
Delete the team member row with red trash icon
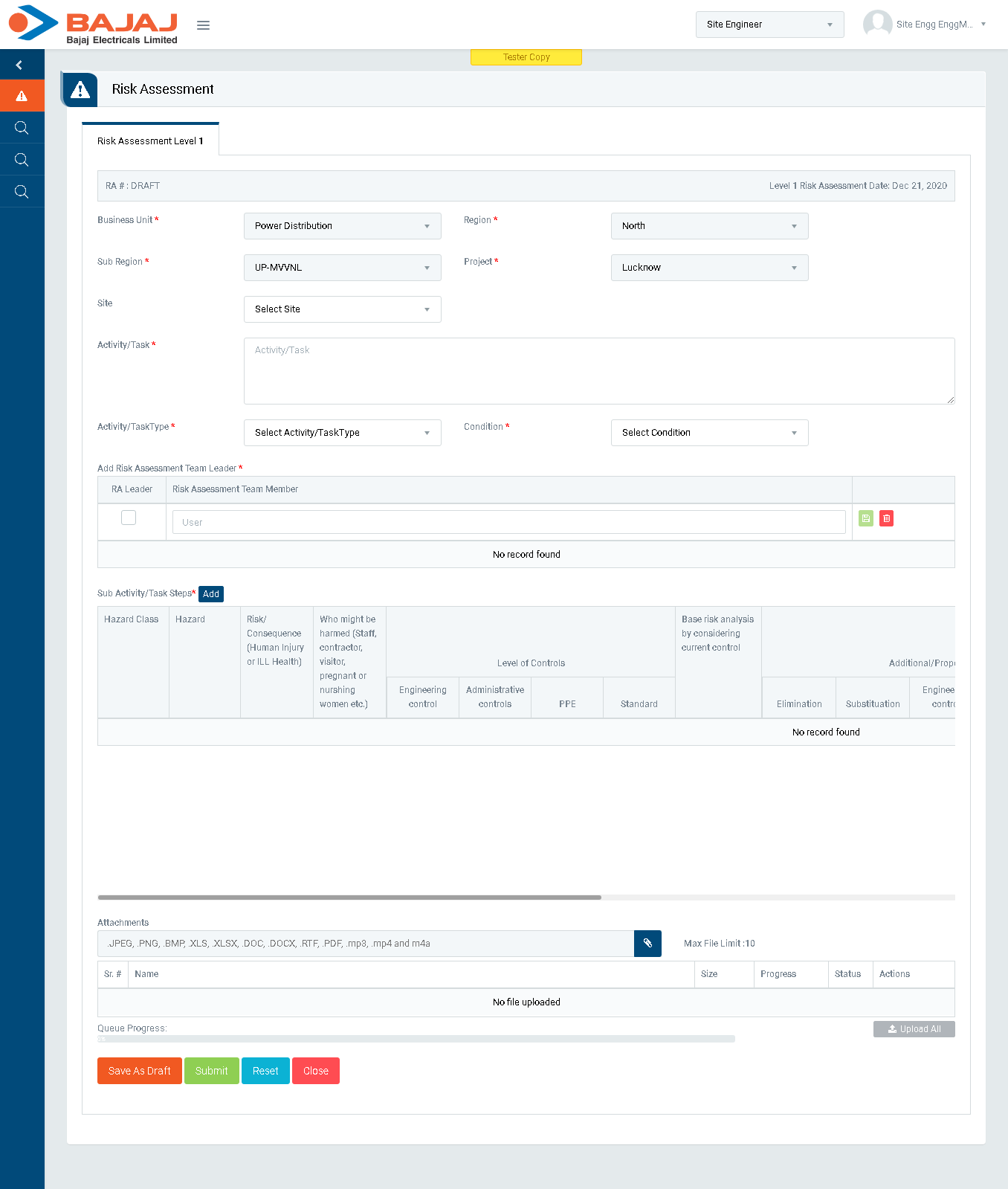886,518
